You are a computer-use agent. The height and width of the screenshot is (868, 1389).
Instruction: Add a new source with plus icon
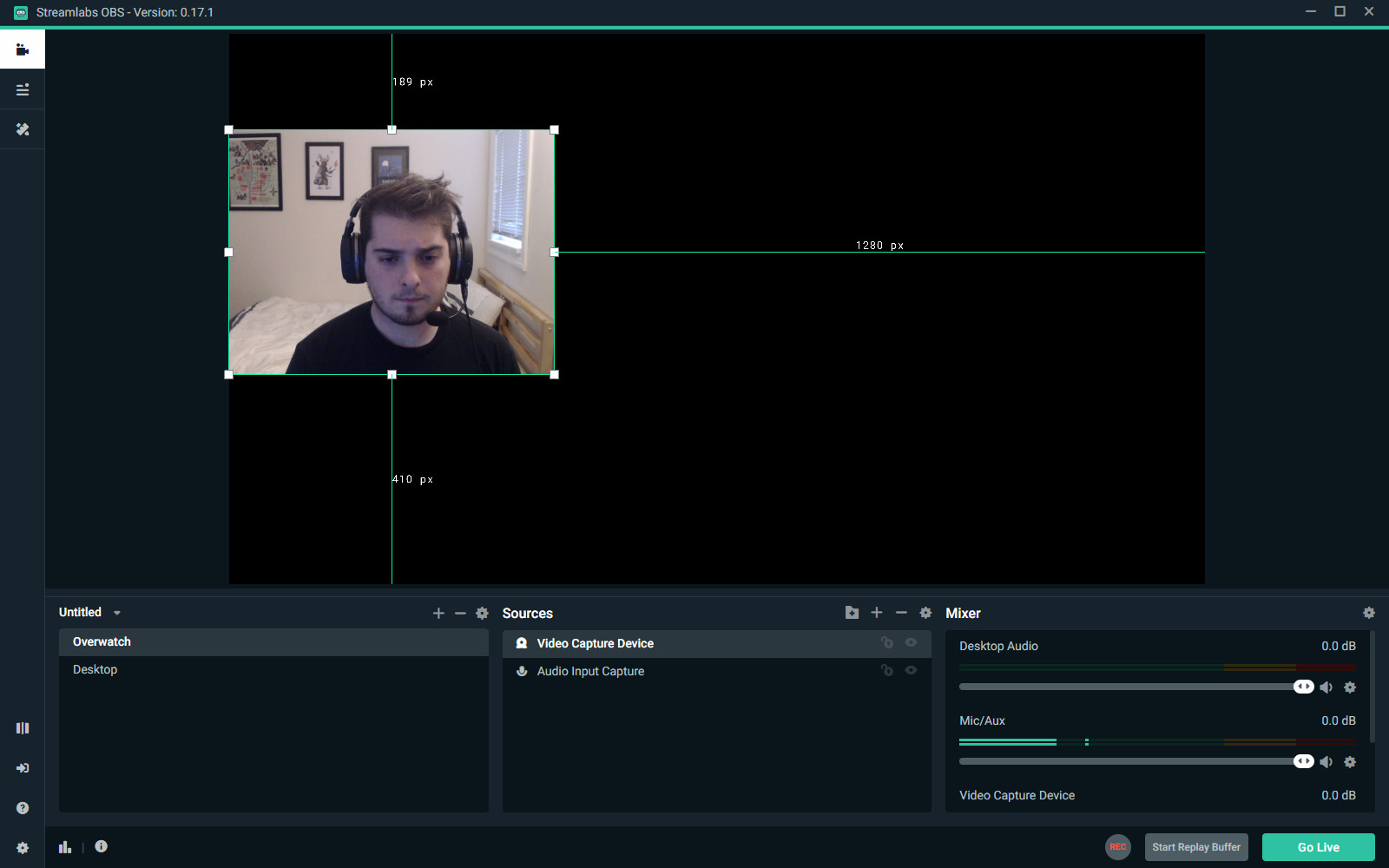click(877, 613)
